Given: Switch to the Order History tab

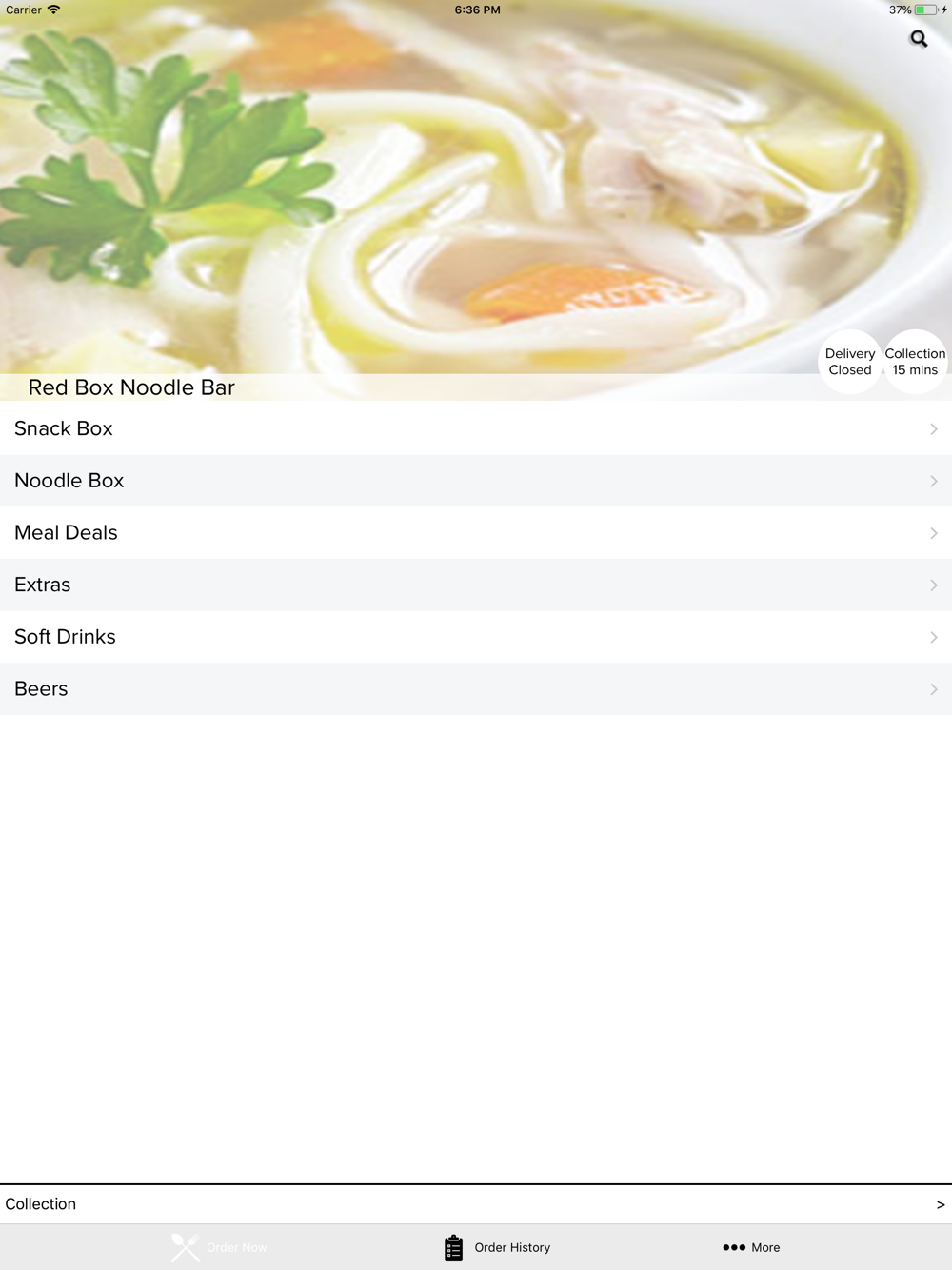Looking at the screenshot, I should [497, 1247].
